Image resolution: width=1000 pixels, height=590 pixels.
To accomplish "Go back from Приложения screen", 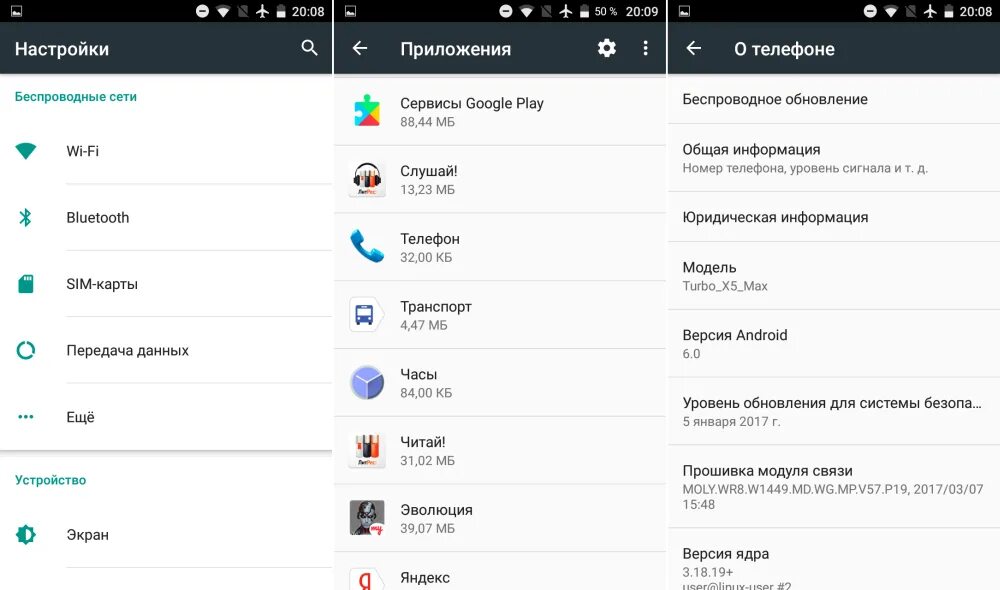I will tap(360, 48).
